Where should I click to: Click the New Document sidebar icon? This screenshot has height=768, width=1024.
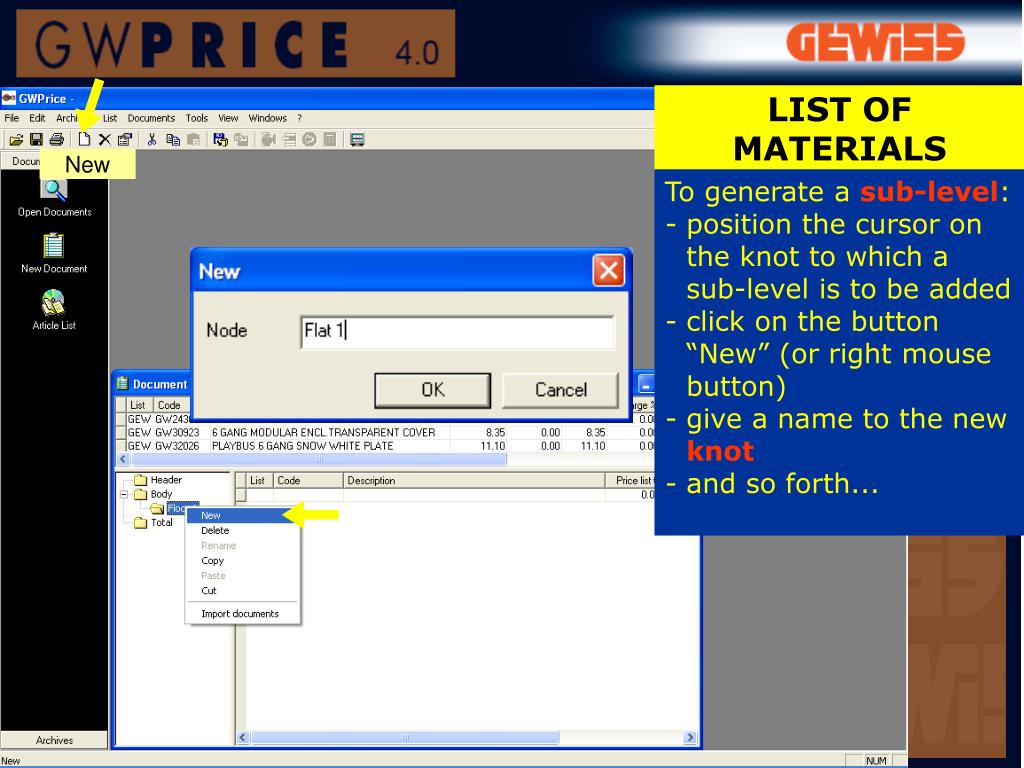54,246
